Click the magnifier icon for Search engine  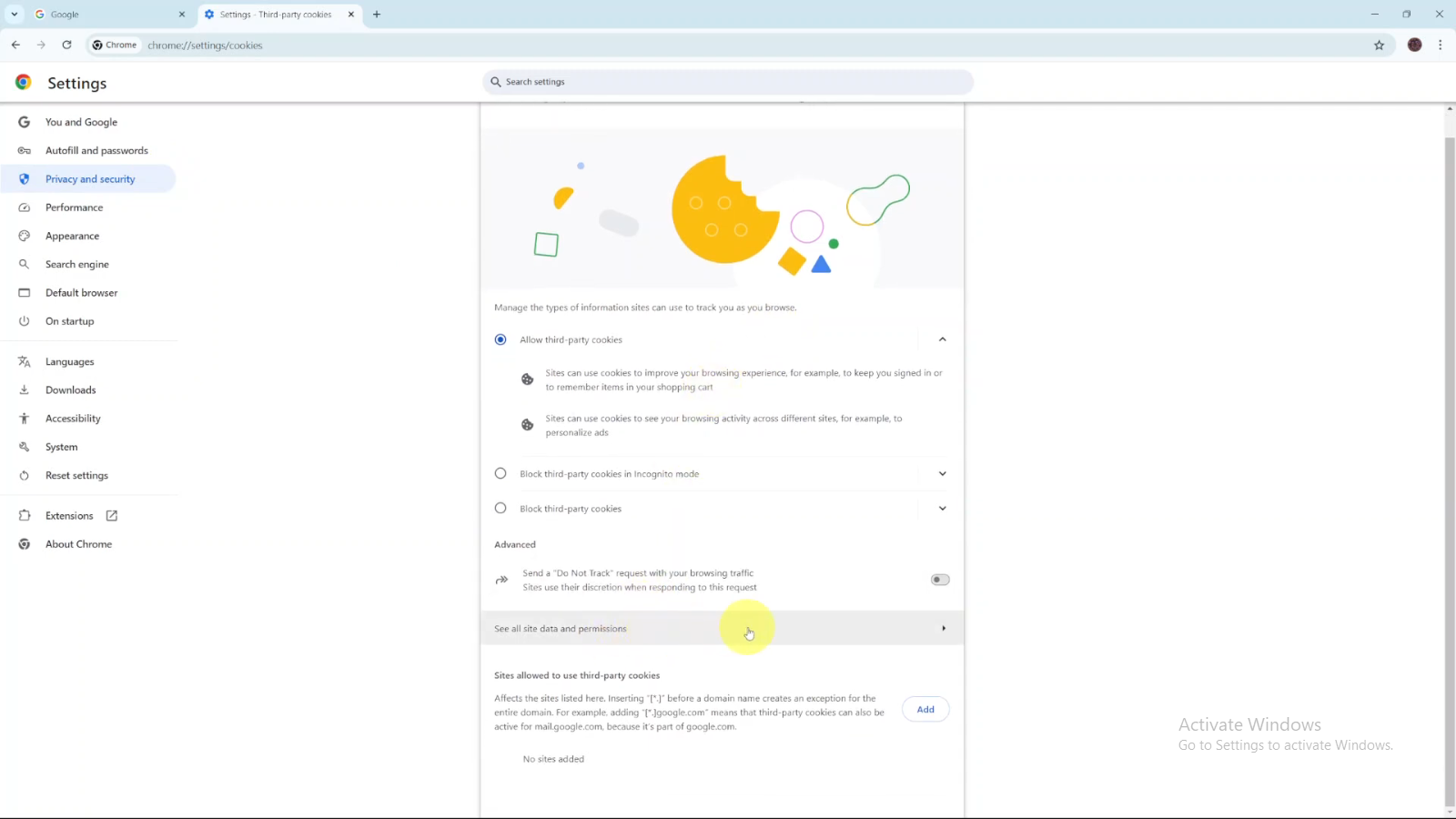pyautogui.click(x=25, y=264)
